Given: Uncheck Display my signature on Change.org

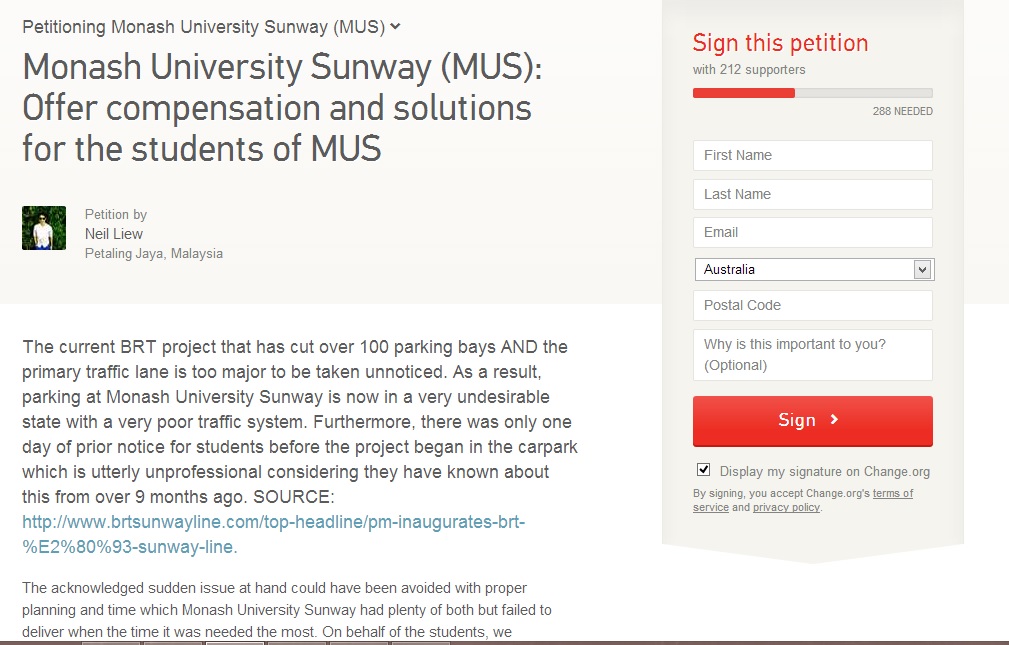Looking at the screenshot, I should click(x=703, y=469).
